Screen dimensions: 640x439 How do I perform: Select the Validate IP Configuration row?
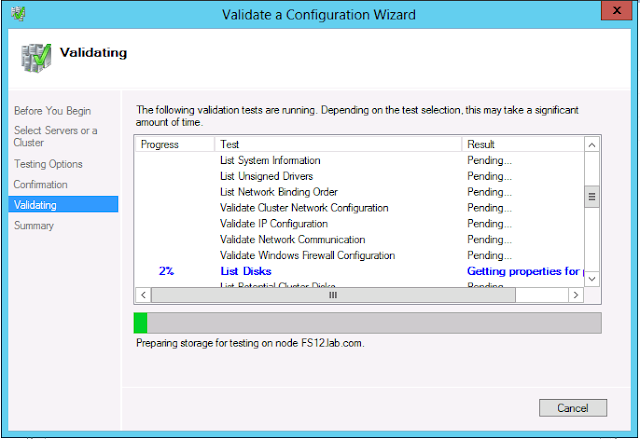(x=360, y=224)
